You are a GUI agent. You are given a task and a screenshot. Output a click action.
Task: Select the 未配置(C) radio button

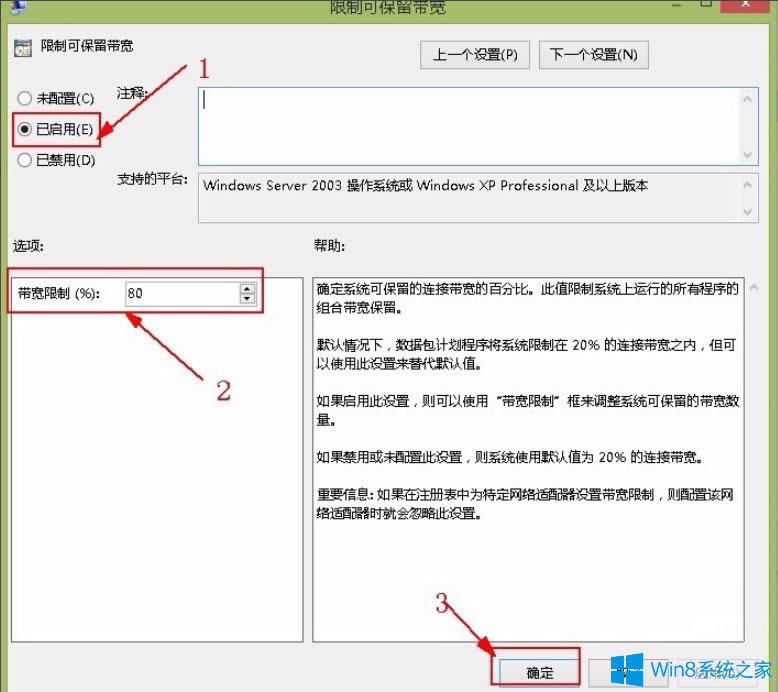click(25, 98)
